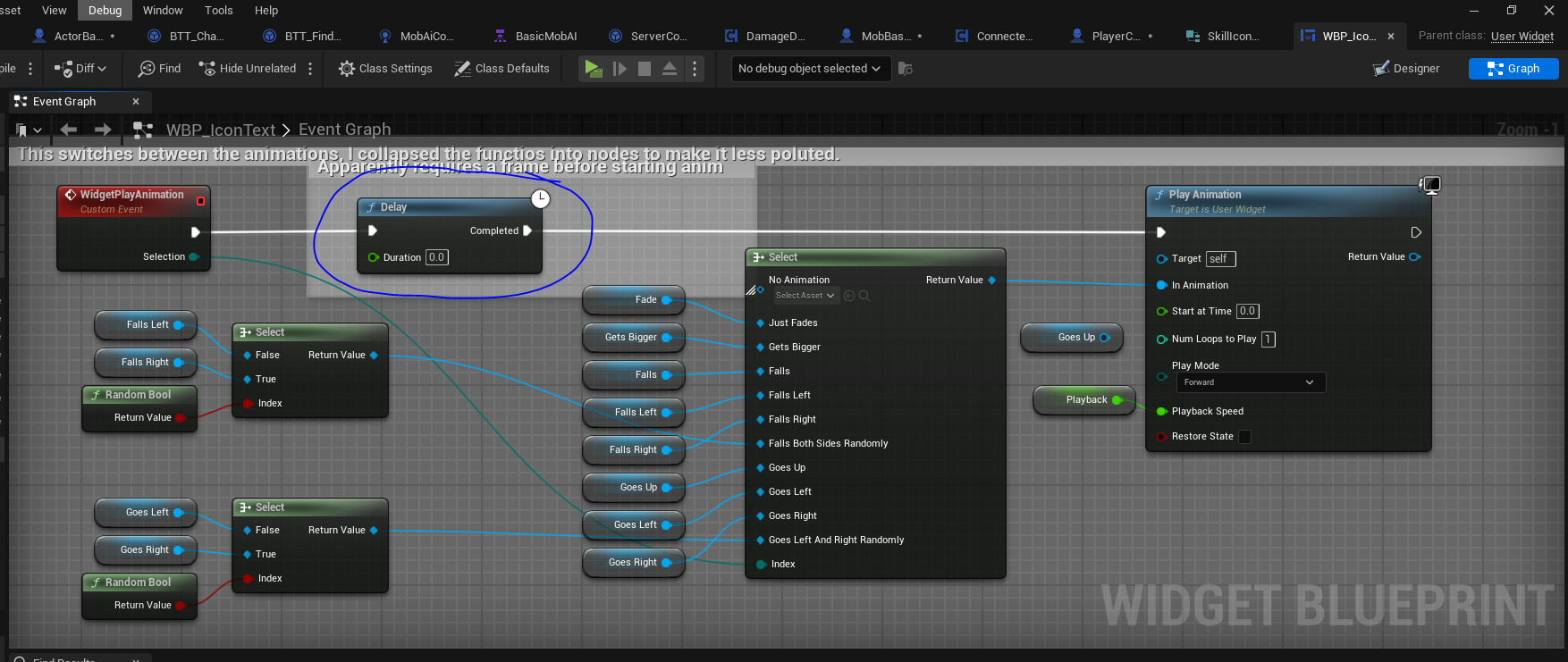1568x662 pixels.
Task: Click Play Animation output exec pin
Action: [x=1416, y=232]
